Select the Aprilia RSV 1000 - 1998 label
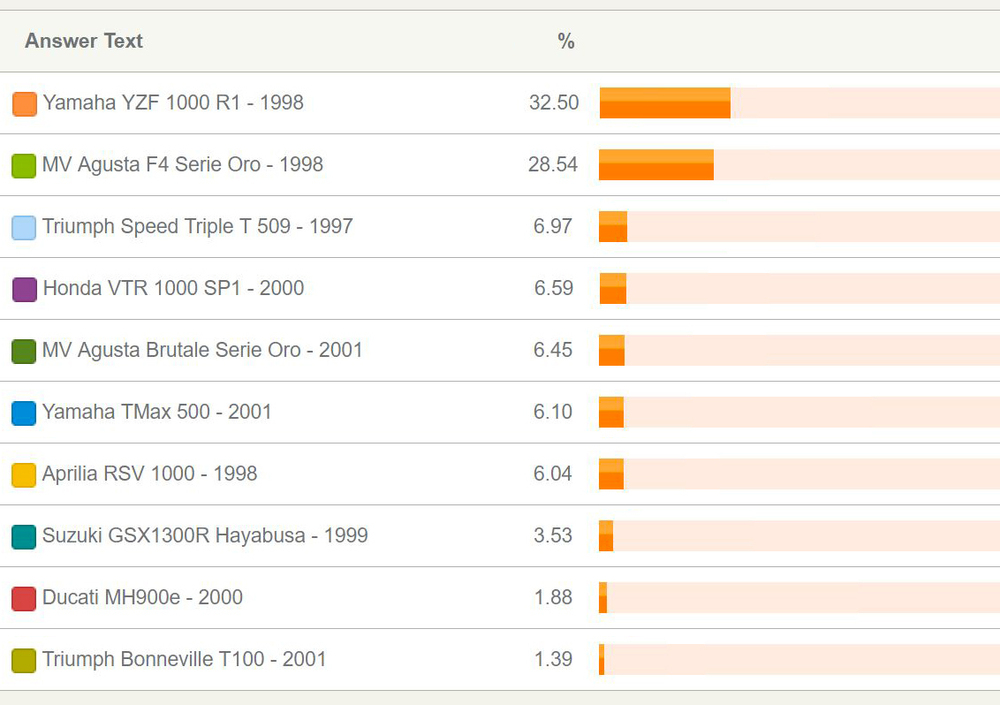The height and width of the screenshot is (705, 1000). click(x=150, y=473)
